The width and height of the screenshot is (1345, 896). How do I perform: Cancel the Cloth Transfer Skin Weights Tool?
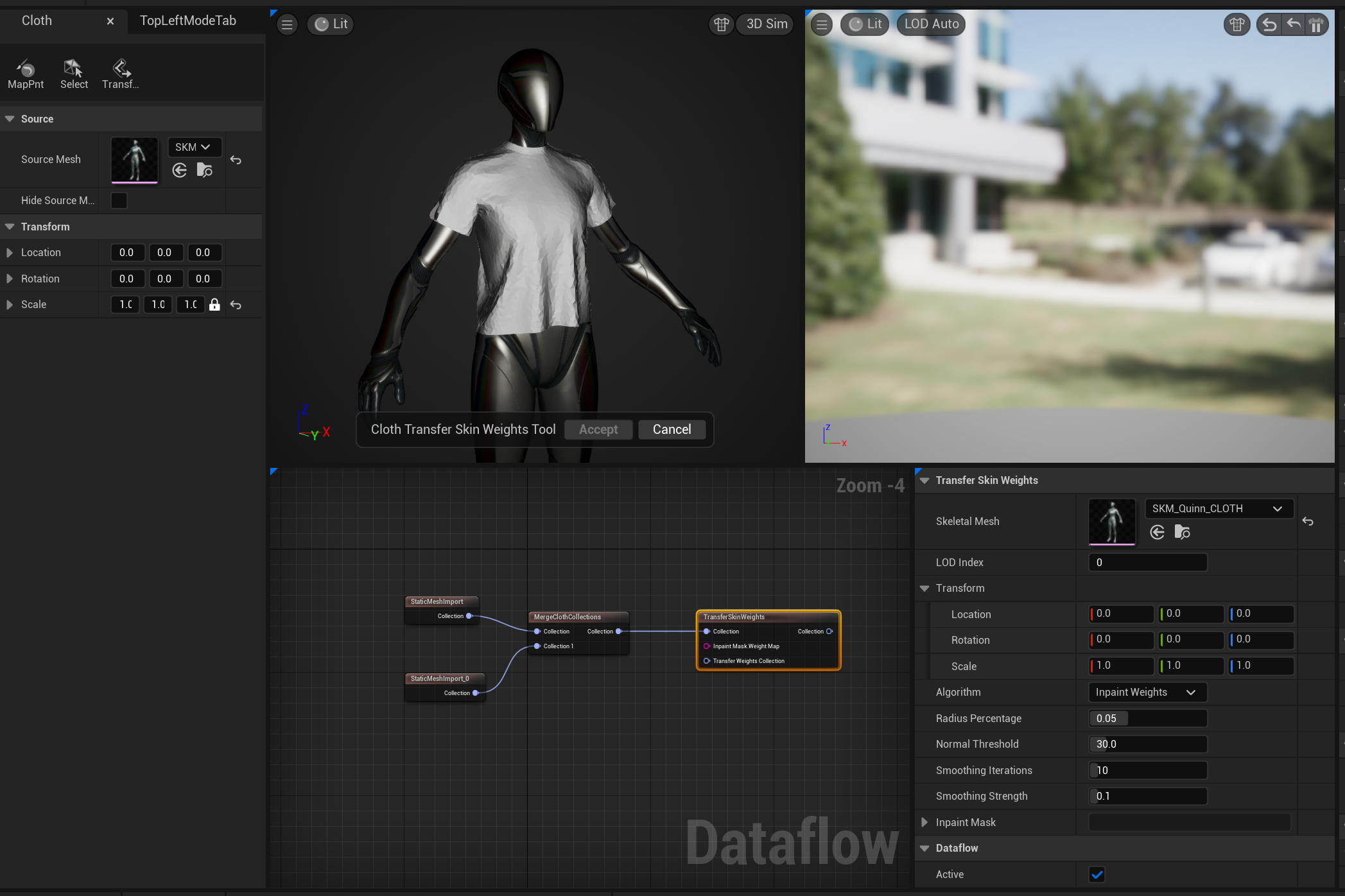pos(672,429)
